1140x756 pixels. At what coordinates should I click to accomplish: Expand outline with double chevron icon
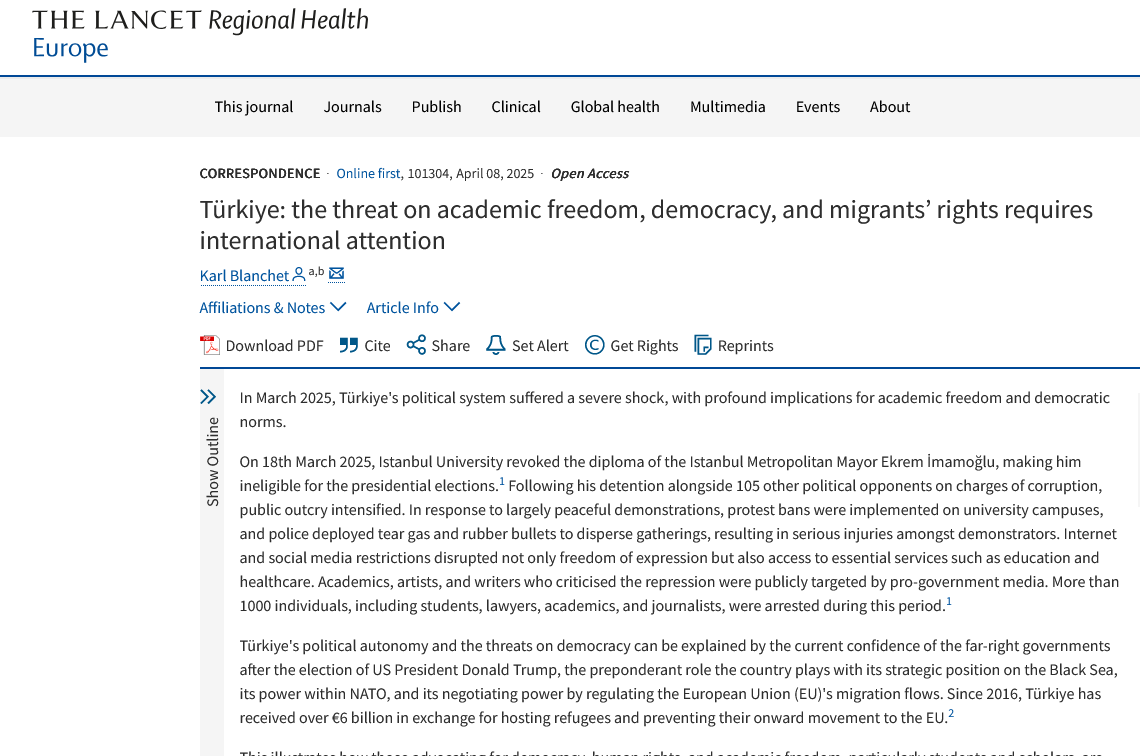coord(208,397)
